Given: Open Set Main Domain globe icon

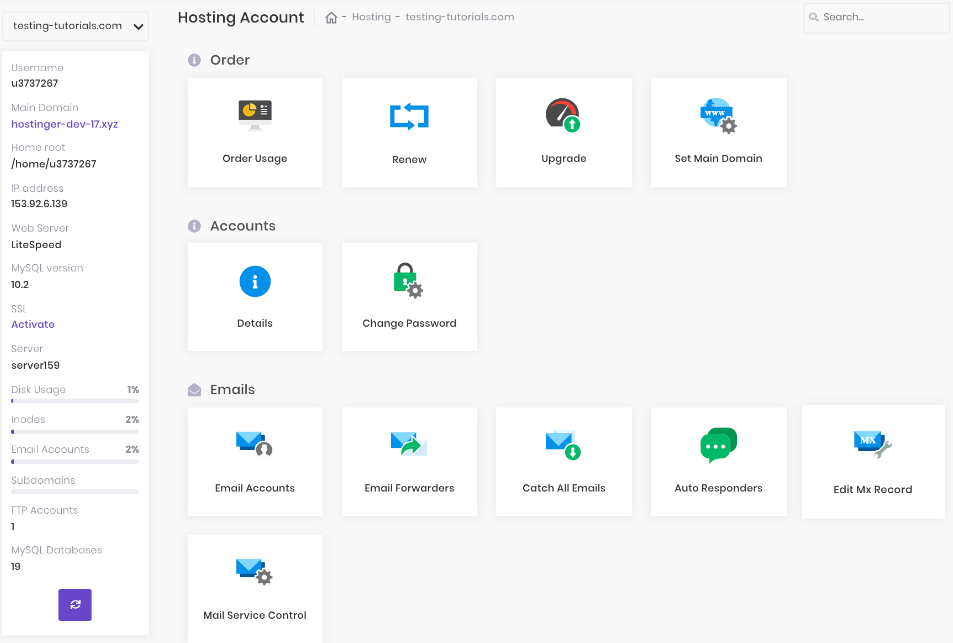Looking at the screenshot, I should pyautogui.click(x=718, y=116).
